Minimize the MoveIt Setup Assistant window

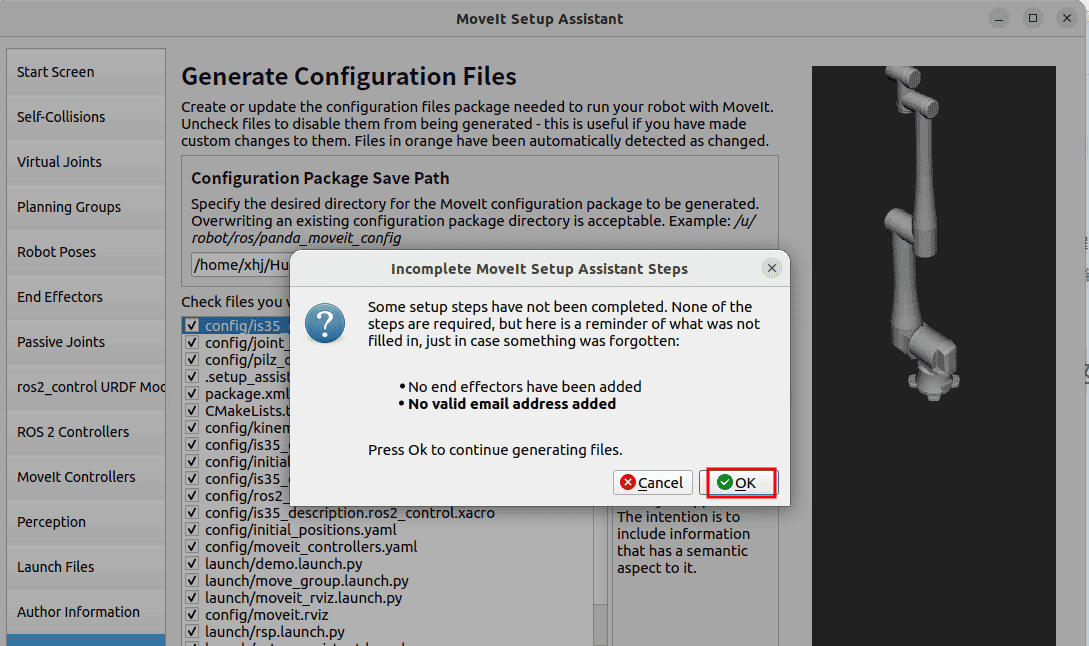[x=999, y=18]
